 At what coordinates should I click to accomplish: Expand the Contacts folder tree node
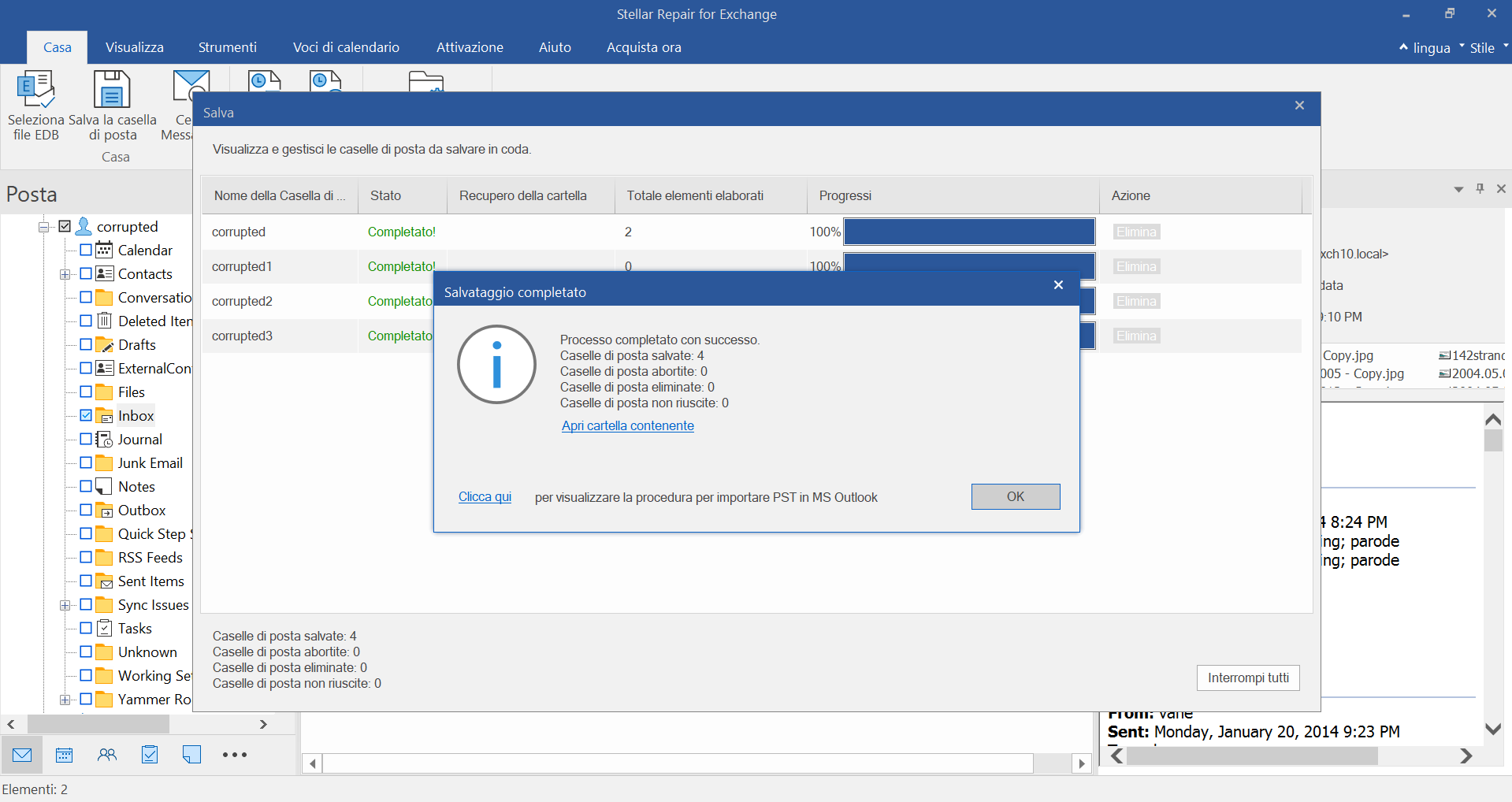[65, 274]
